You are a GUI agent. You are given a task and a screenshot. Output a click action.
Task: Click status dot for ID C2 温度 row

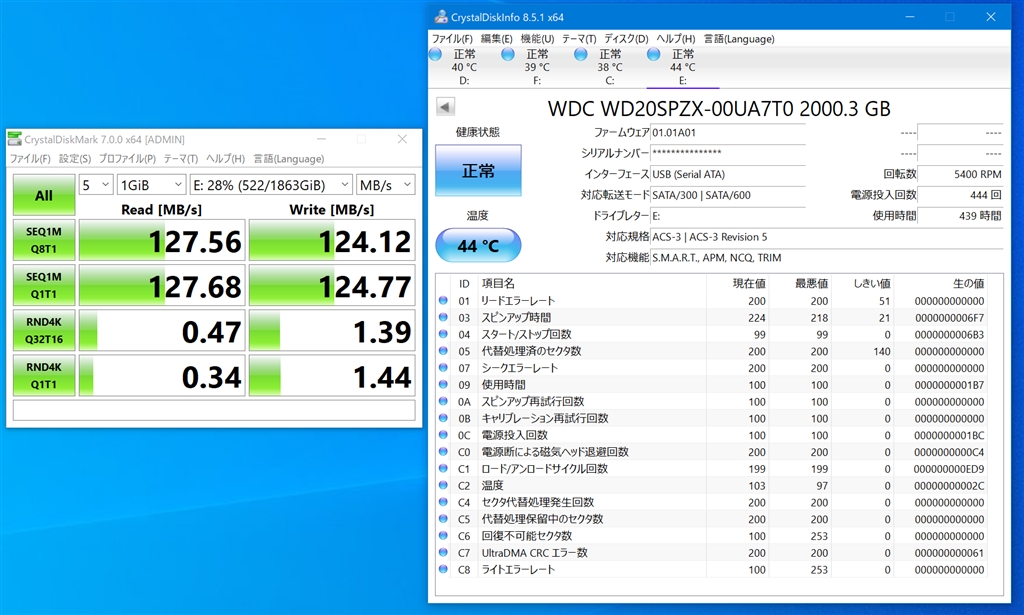(x=443, y=485)
